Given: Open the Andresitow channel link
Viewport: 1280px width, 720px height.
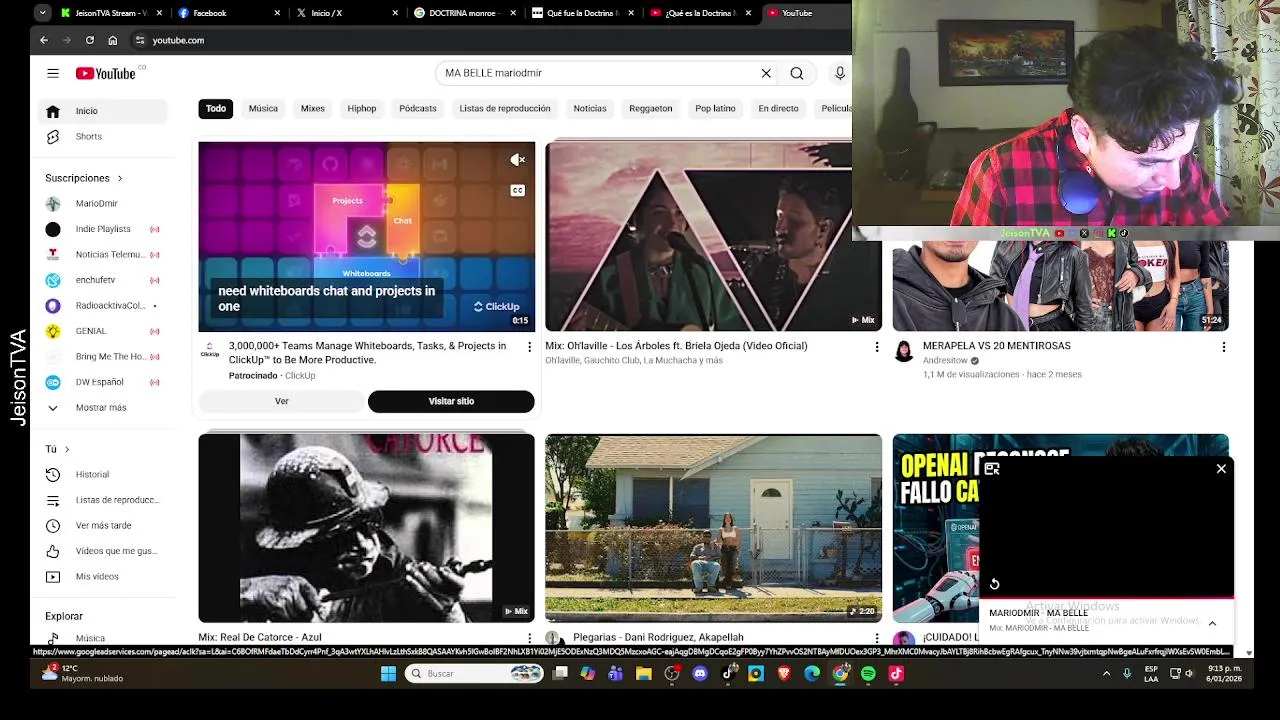Looking at the screenshot, I should [x=945, y=361].
